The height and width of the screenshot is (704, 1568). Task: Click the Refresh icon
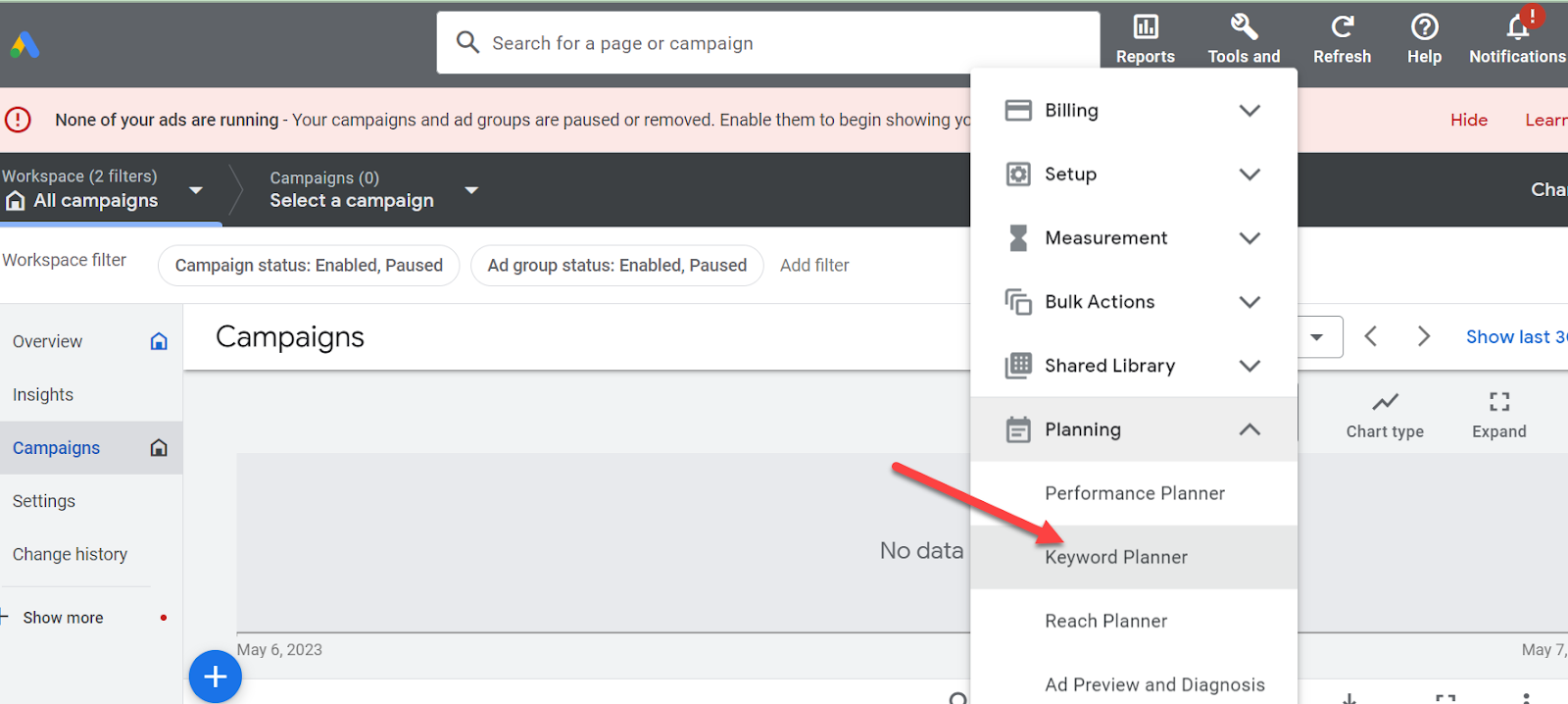tap(1343, 26)
